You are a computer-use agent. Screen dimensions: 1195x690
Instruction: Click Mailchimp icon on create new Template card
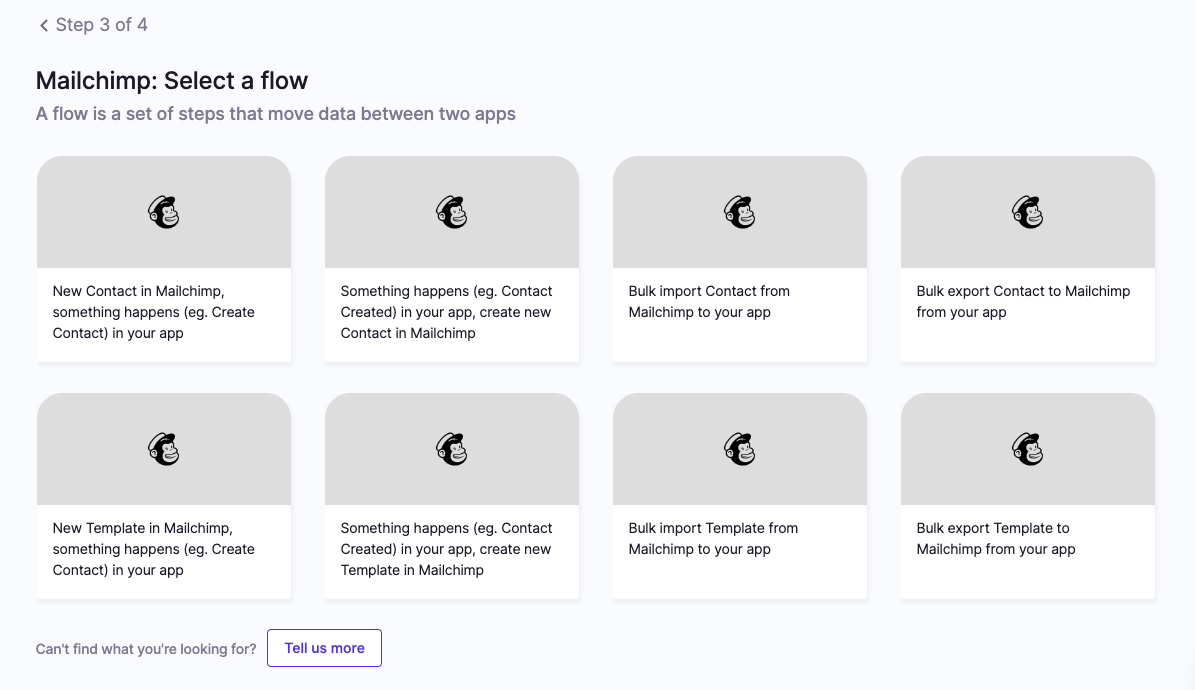[x=452, y=449]
